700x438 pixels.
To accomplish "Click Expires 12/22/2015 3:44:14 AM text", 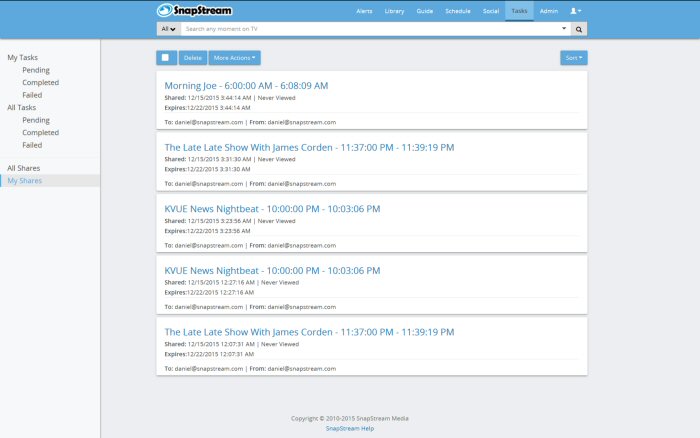I will (207, 108).
